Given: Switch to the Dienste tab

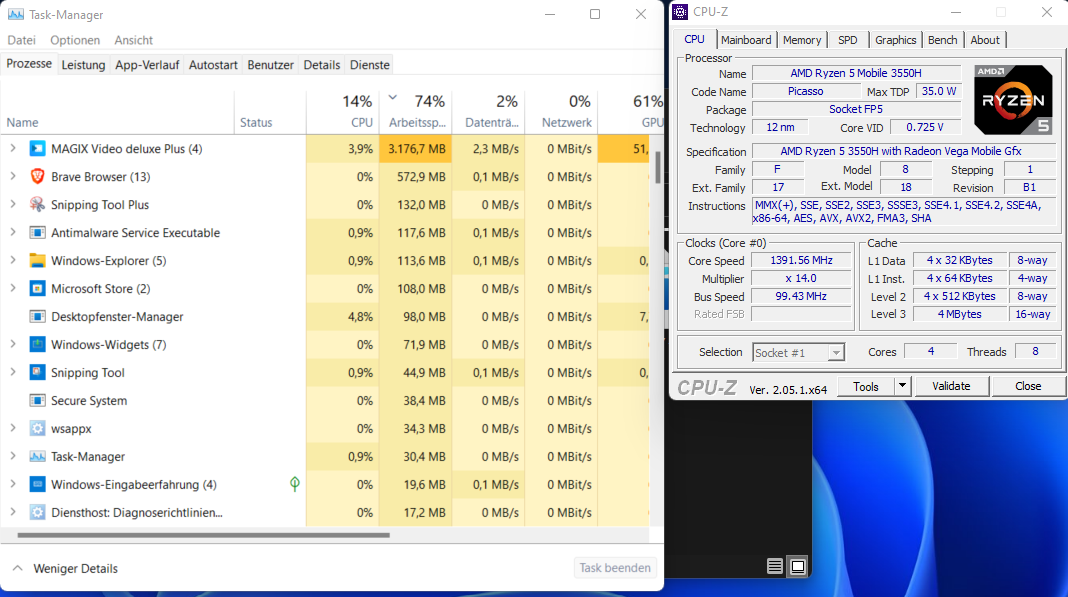Looking at the screenshot, I should point(370,65).
